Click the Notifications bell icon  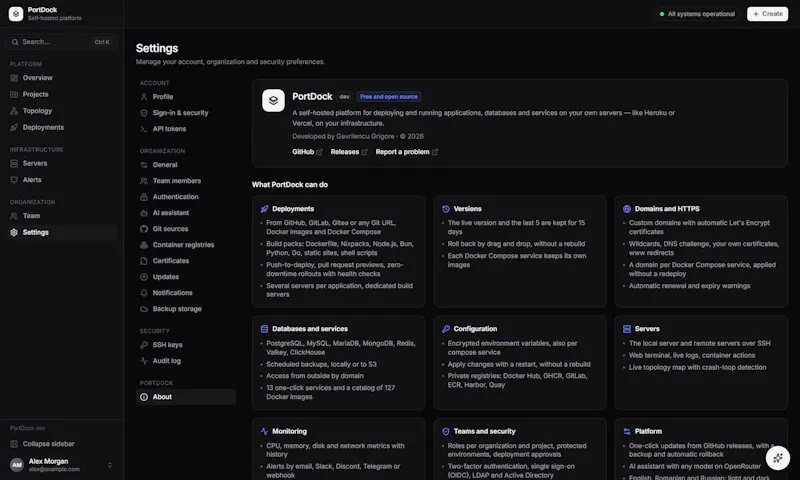(144, 293)
